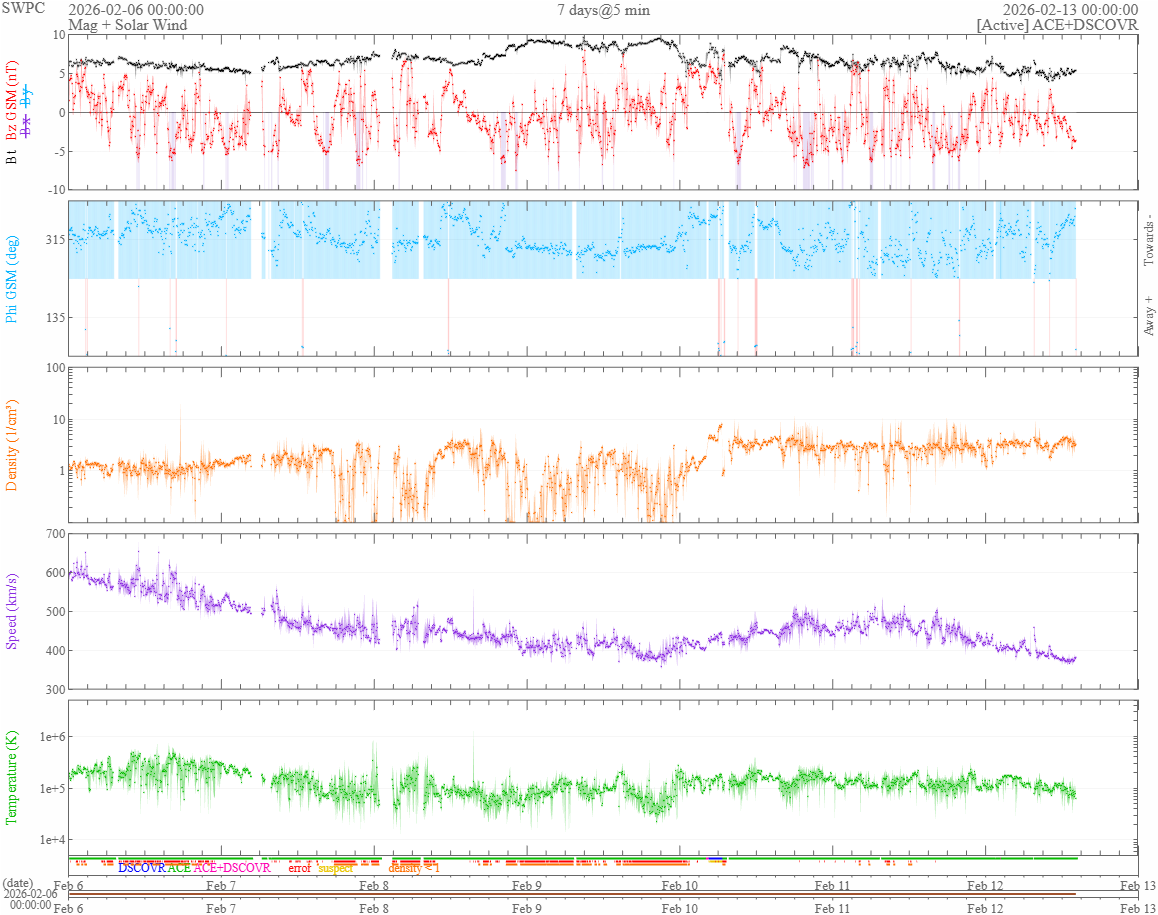Click the 'Temperature (K)' axis label
The height and width of the screenshot is (915, 1158).
point(11,777)
